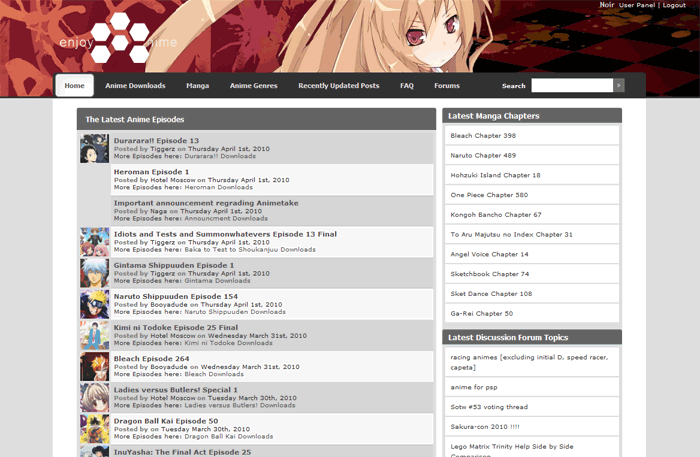Viewport: 700px width, 457px height.
Task: Open the FAQ page
Action: (407, 86)
